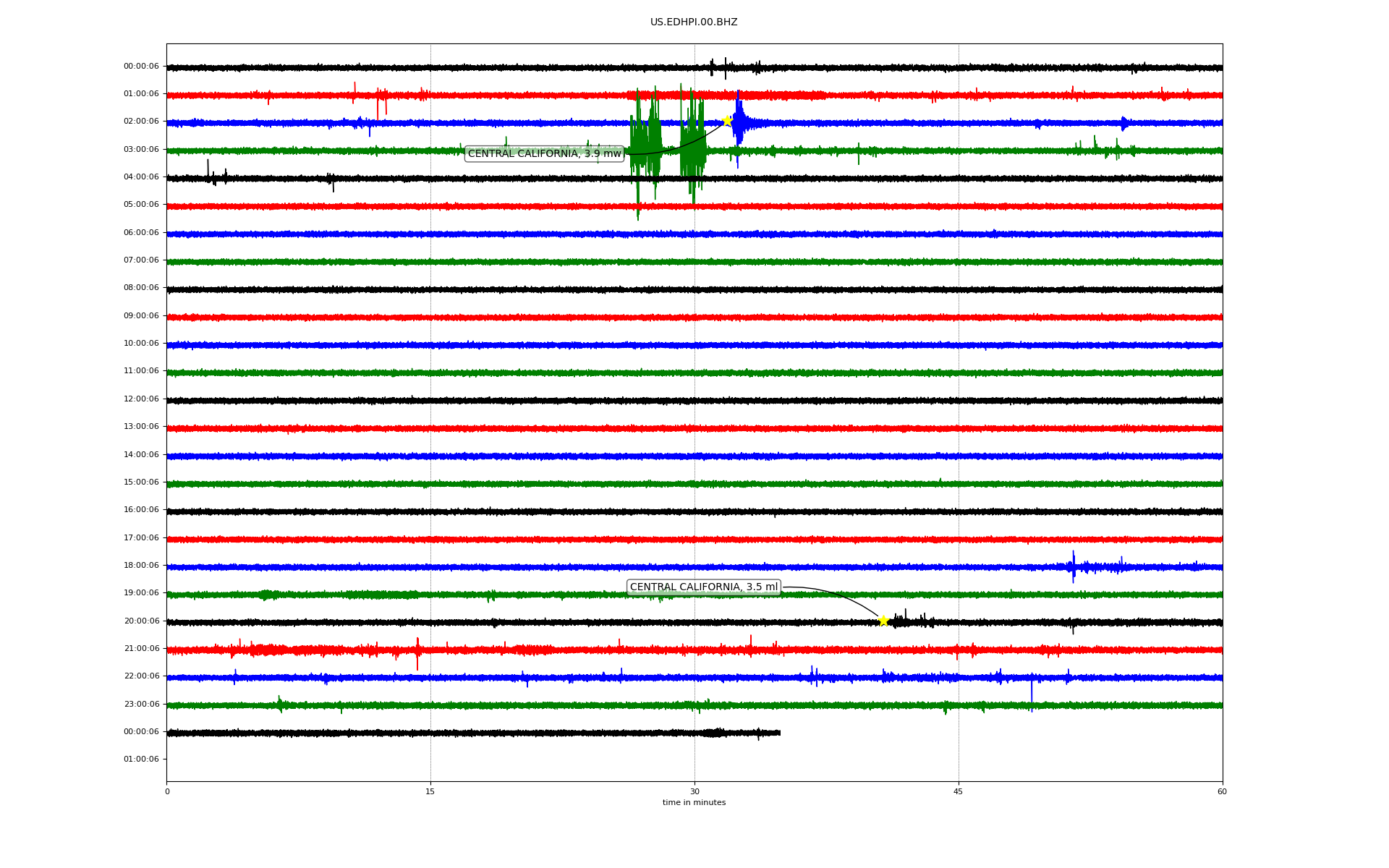Click the 30 tick on the x-axis
Image resolution: width=1389 pixels, height=868 pixels.
694,791
